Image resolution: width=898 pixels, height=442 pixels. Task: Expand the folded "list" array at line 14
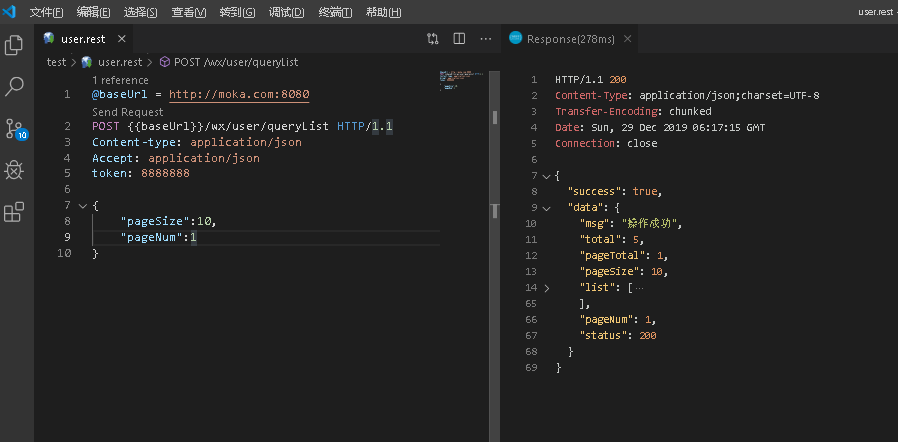[x=546, y=288]
